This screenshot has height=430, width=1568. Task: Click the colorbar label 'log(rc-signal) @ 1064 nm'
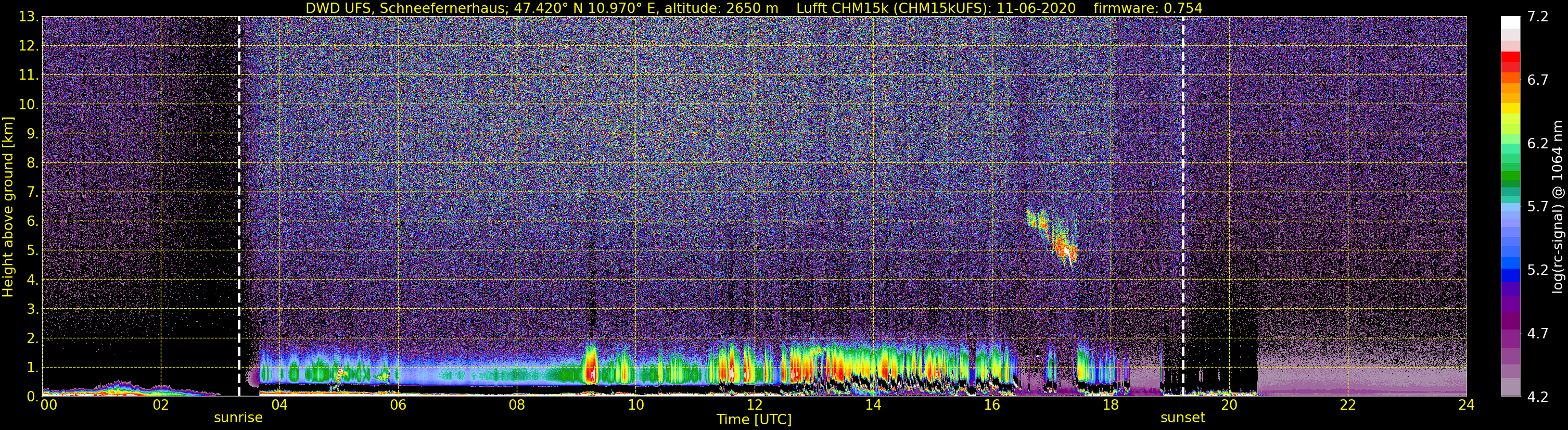(1557, 207)
